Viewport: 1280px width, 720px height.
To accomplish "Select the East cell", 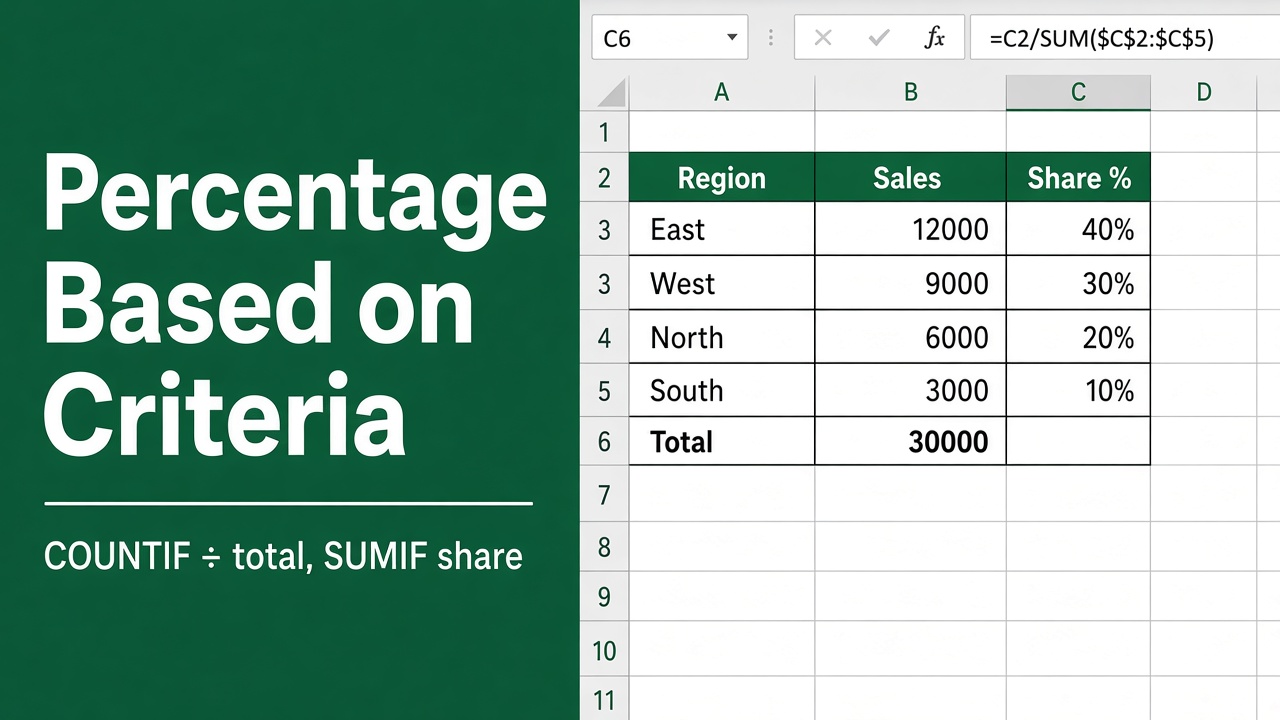I will click(722, 229).
